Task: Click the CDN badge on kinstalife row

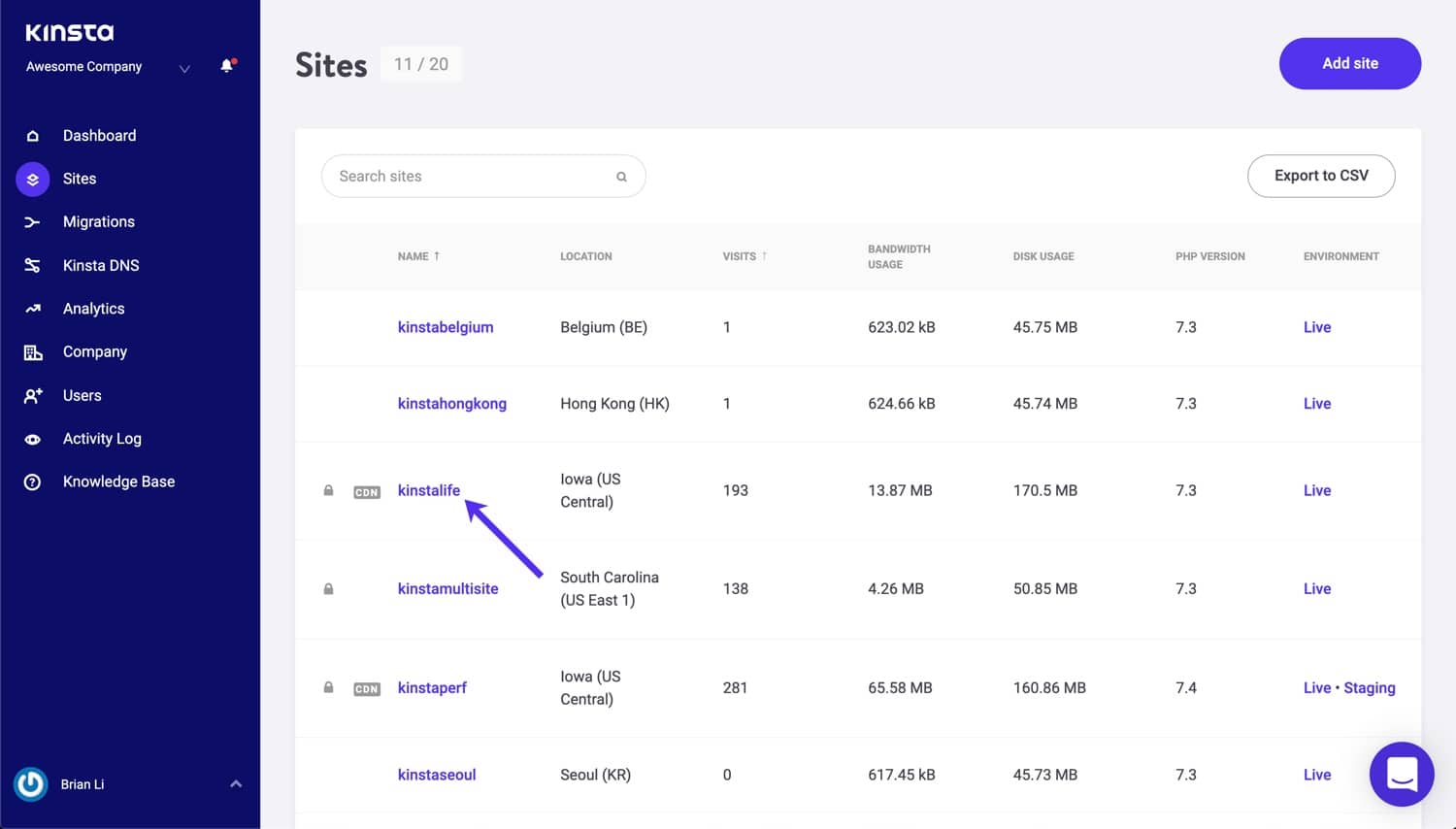Action: click(367, 492)
